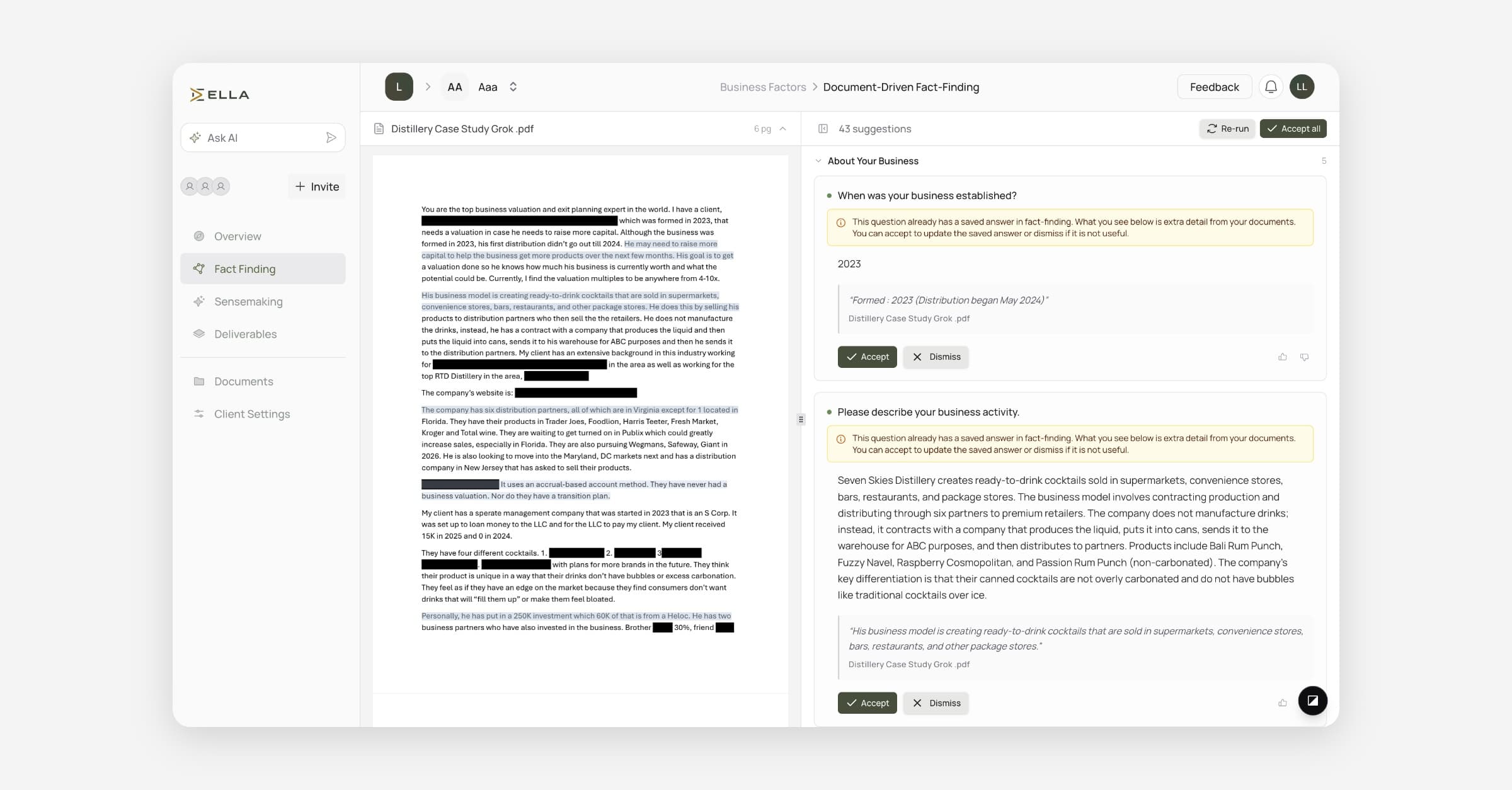
Task: Click the Ask AI input field
Action: click(x=263, y=137)
